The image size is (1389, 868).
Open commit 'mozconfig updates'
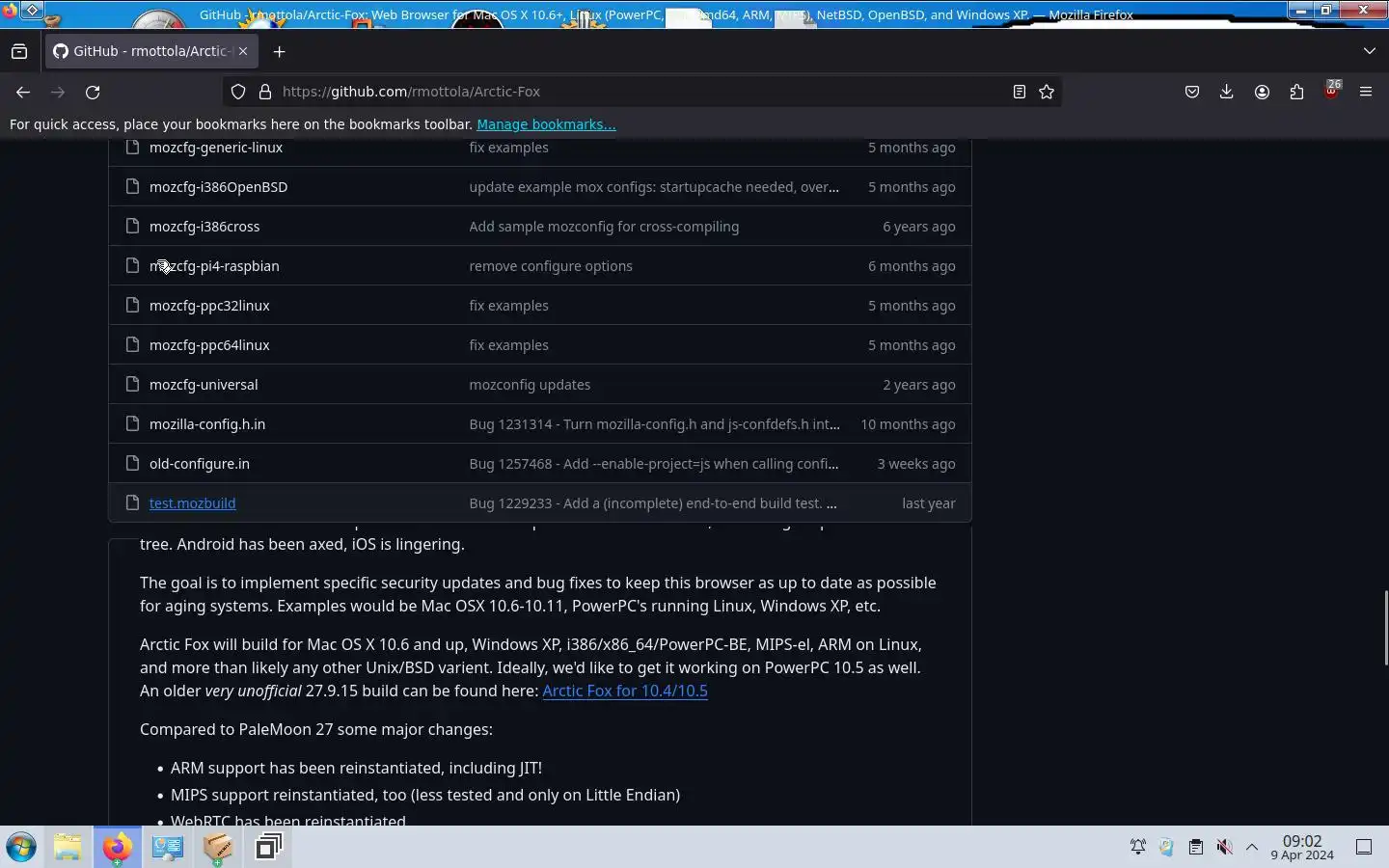pos(530,385)
